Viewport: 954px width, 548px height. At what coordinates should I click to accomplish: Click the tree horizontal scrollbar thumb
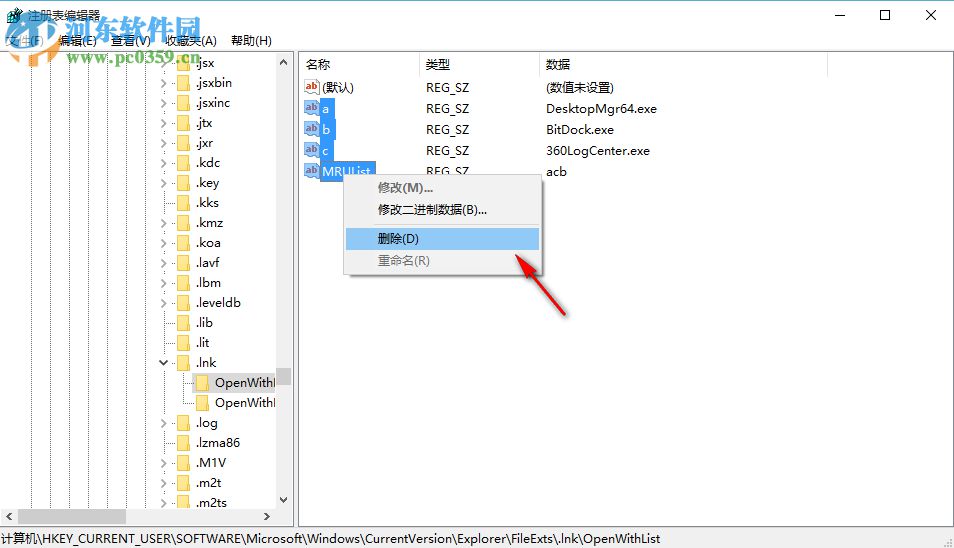click(x=72, y=516)
